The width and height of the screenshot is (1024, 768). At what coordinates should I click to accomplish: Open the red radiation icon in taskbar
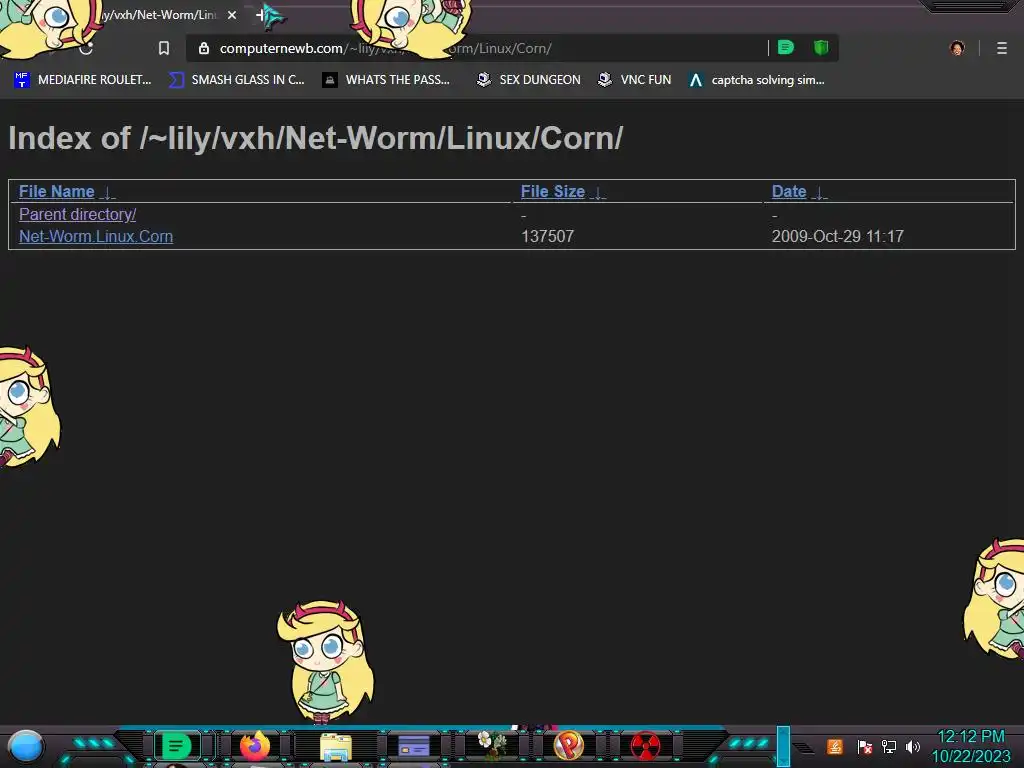click(645, 746)
